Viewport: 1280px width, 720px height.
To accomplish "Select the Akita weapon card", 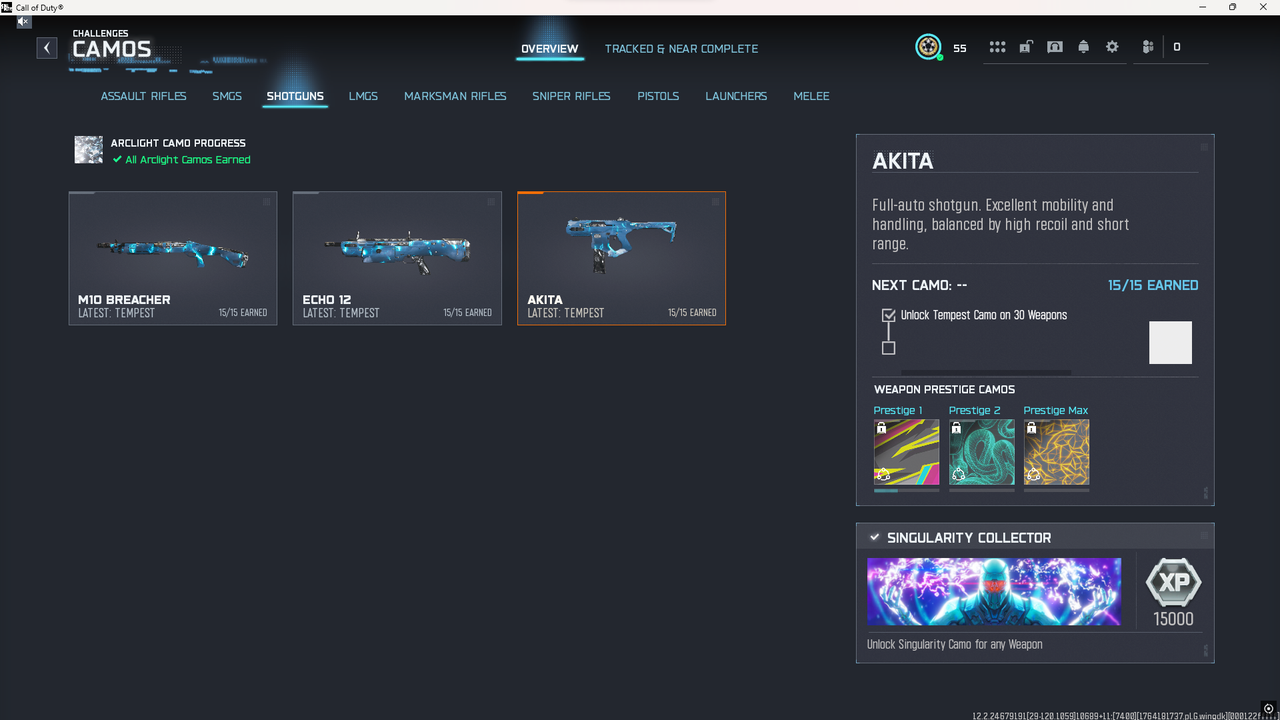I will (x=621, y=258).
